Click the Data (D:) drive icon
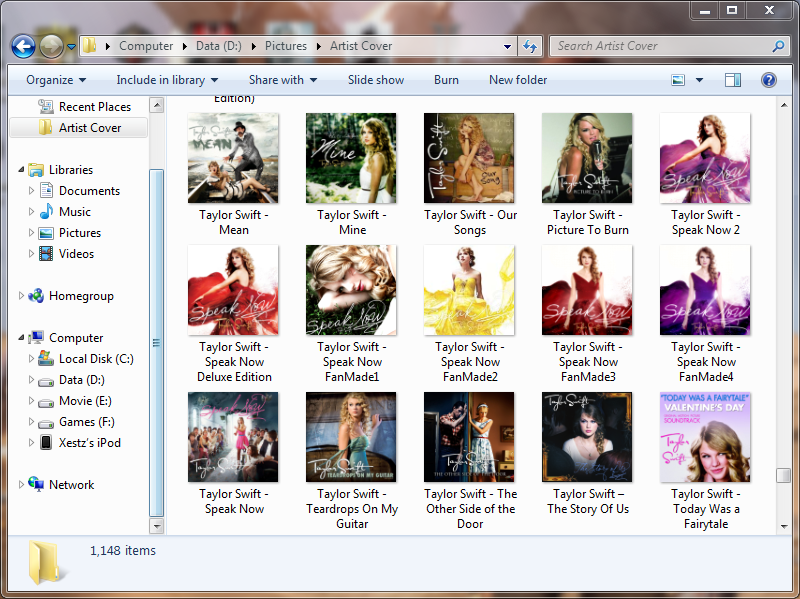The width and height of the screenshot is (800, 599). [x=46, y=381]
